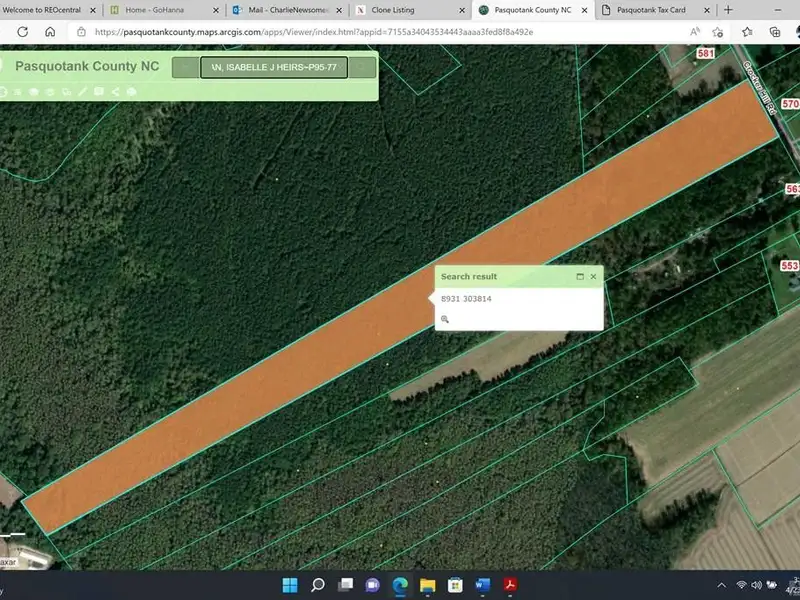The image size is (800, 600).
Task: Show hidden icons in the system tray
Action: (x=720, y=585)
